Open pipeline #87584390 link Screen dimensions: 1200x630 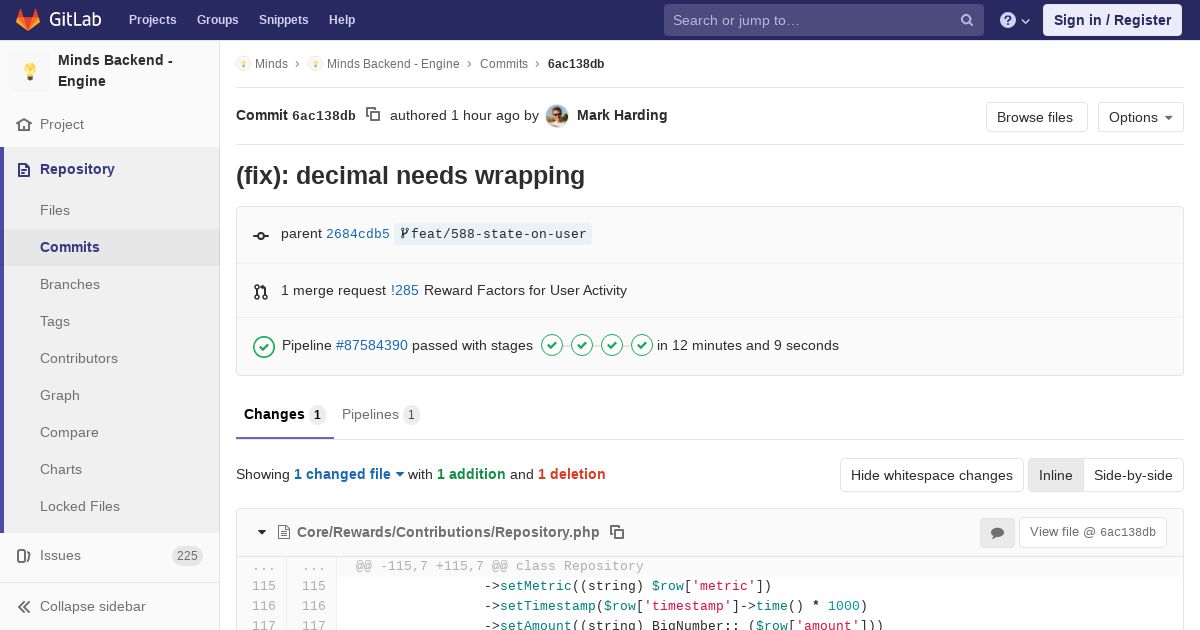point(372,345)
